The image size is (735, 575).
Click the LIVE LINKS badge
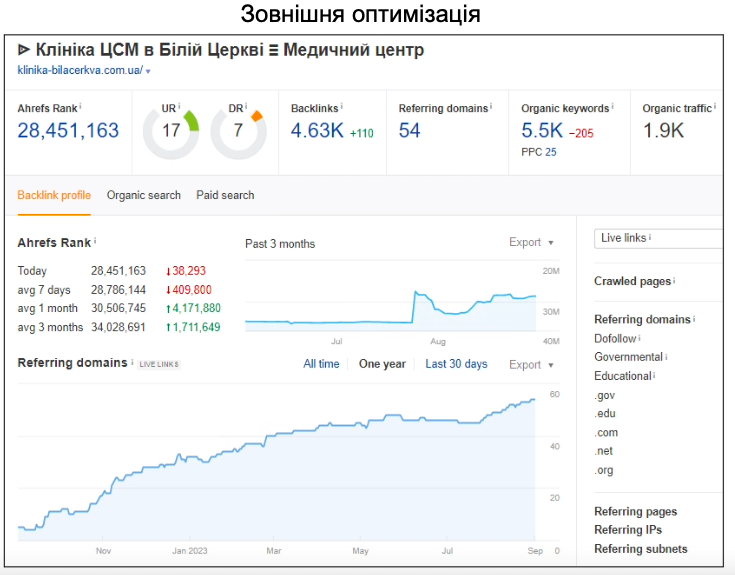point(159,365)
